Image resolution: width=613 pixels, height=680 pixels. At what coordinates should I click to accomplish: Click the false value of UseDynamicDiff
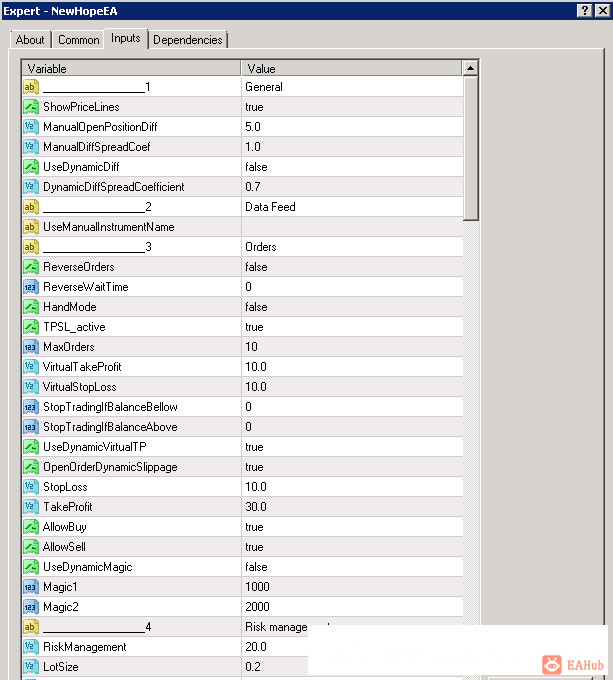click(256, 167)
